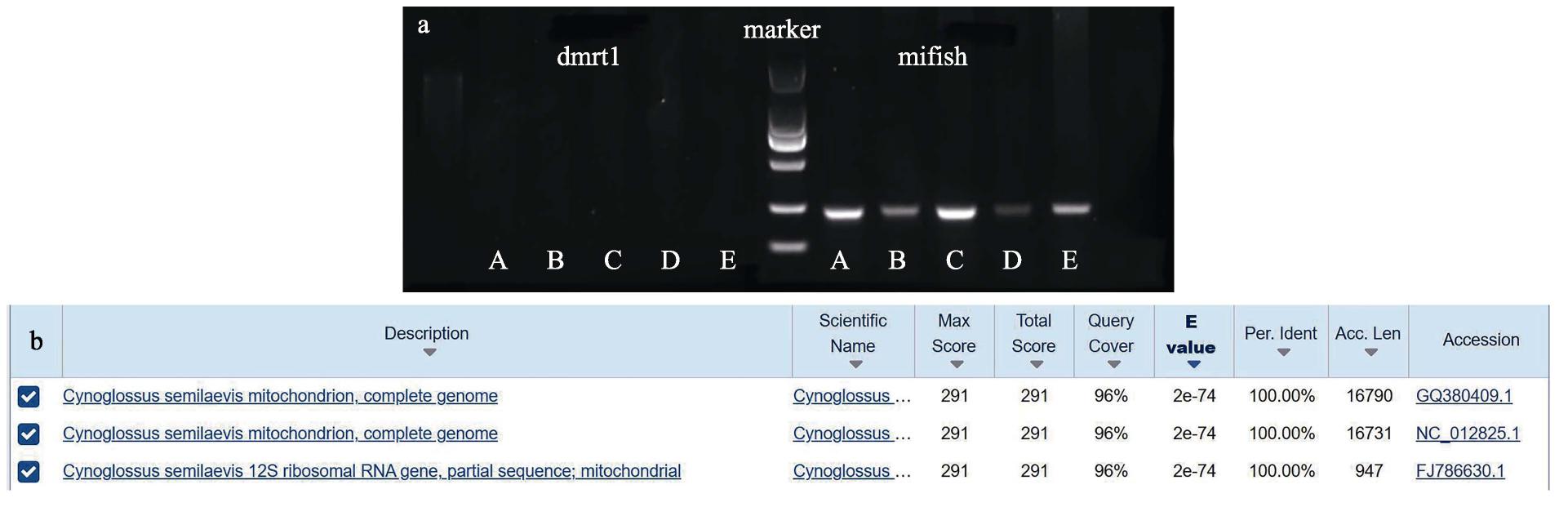1568x507 pixels.
Task: Sort by Scientific Name arrow
Action: tap(855, 365)
